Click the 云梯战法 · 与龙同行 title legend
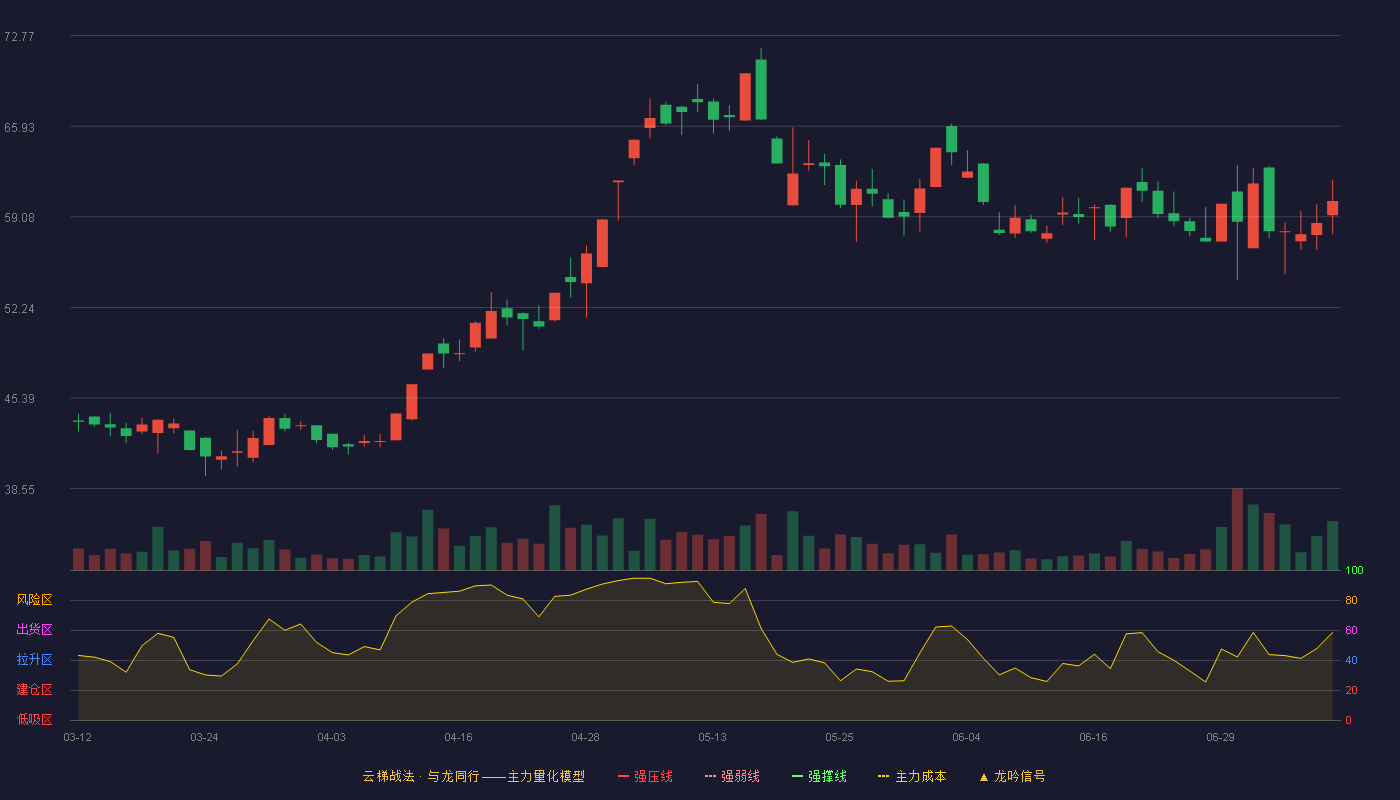1400x800 pixels. coord(474,776)
